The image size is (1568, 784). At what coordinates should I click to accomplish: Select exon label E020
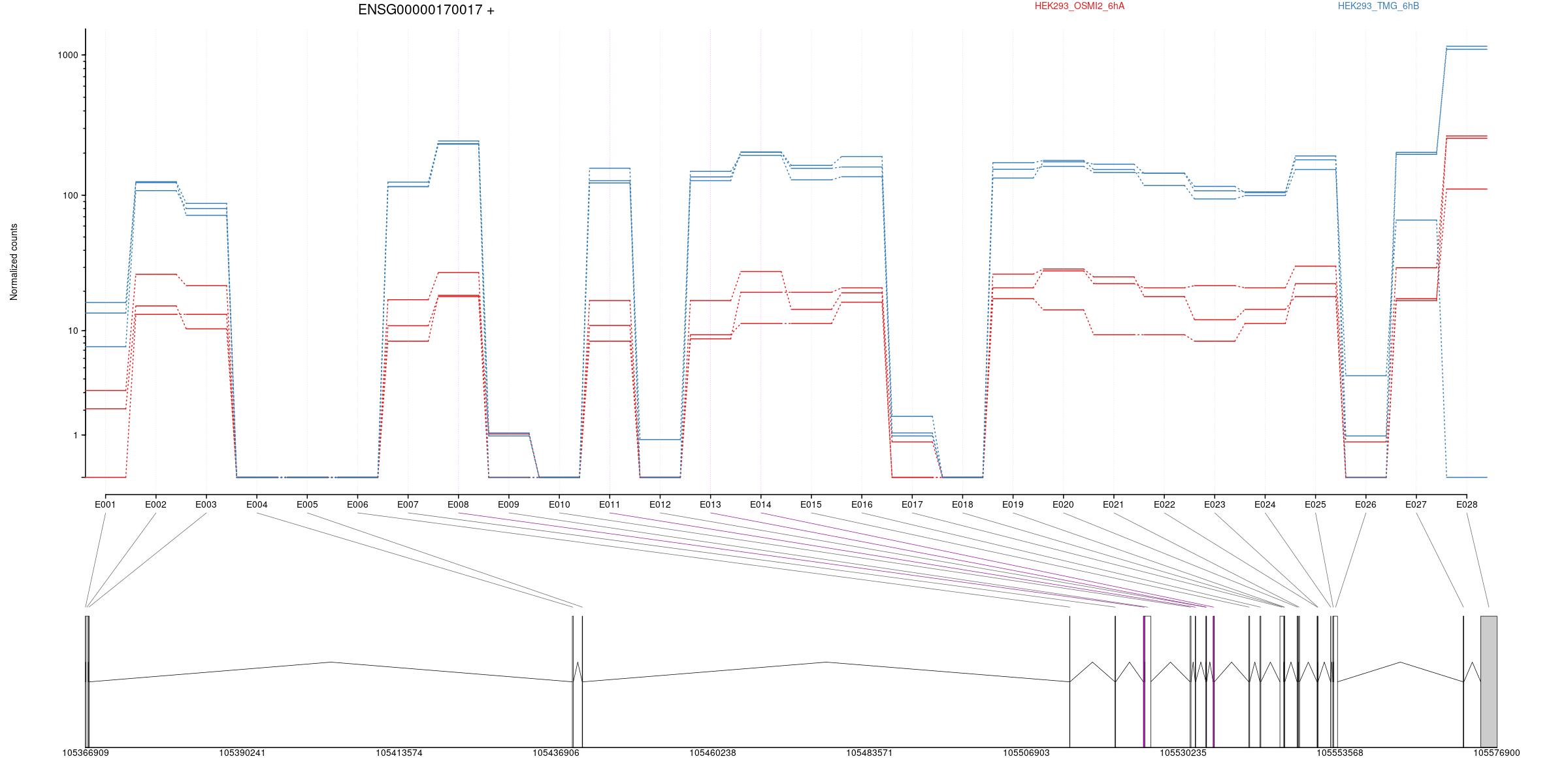pos(1063,504)
